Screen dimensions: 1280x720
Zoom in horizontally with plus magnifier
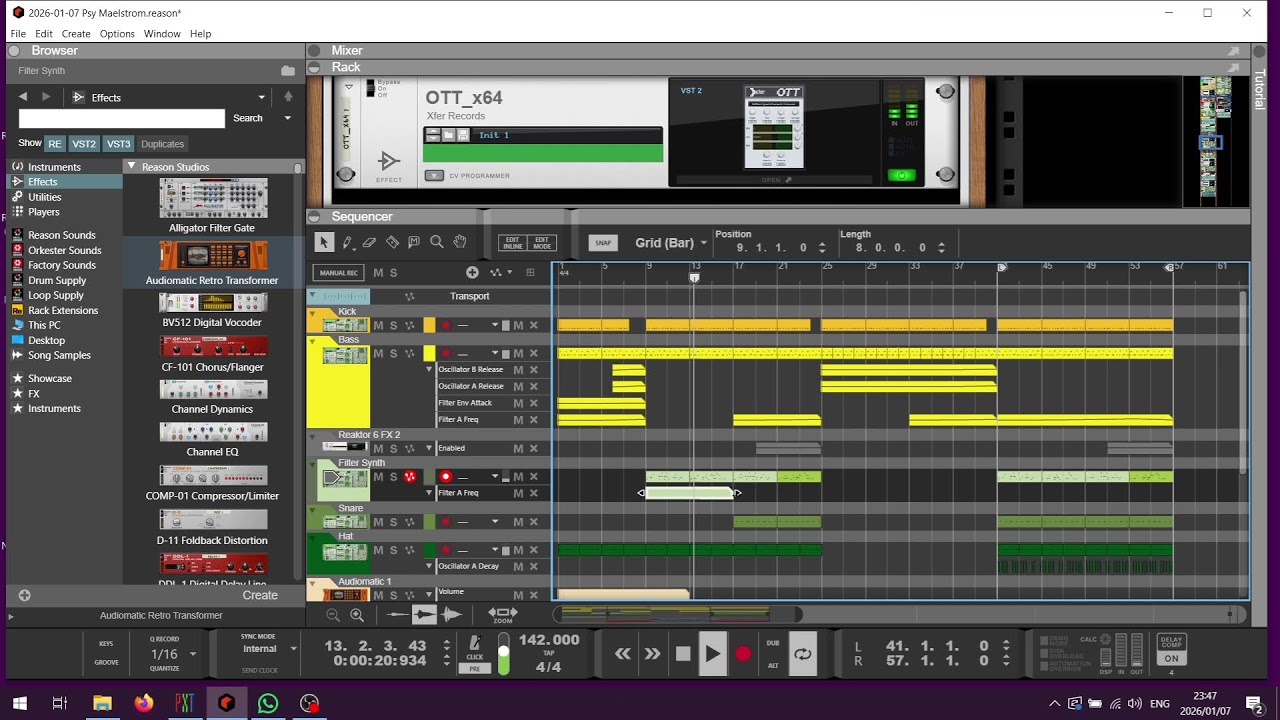(357, 615)
